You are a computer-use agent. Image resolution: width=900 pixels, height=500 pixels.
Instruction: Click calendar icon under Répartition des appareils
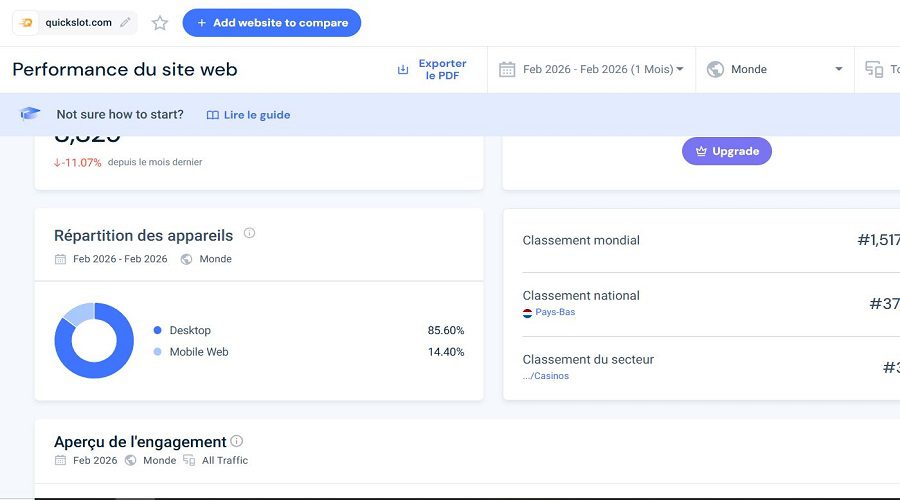60,259
